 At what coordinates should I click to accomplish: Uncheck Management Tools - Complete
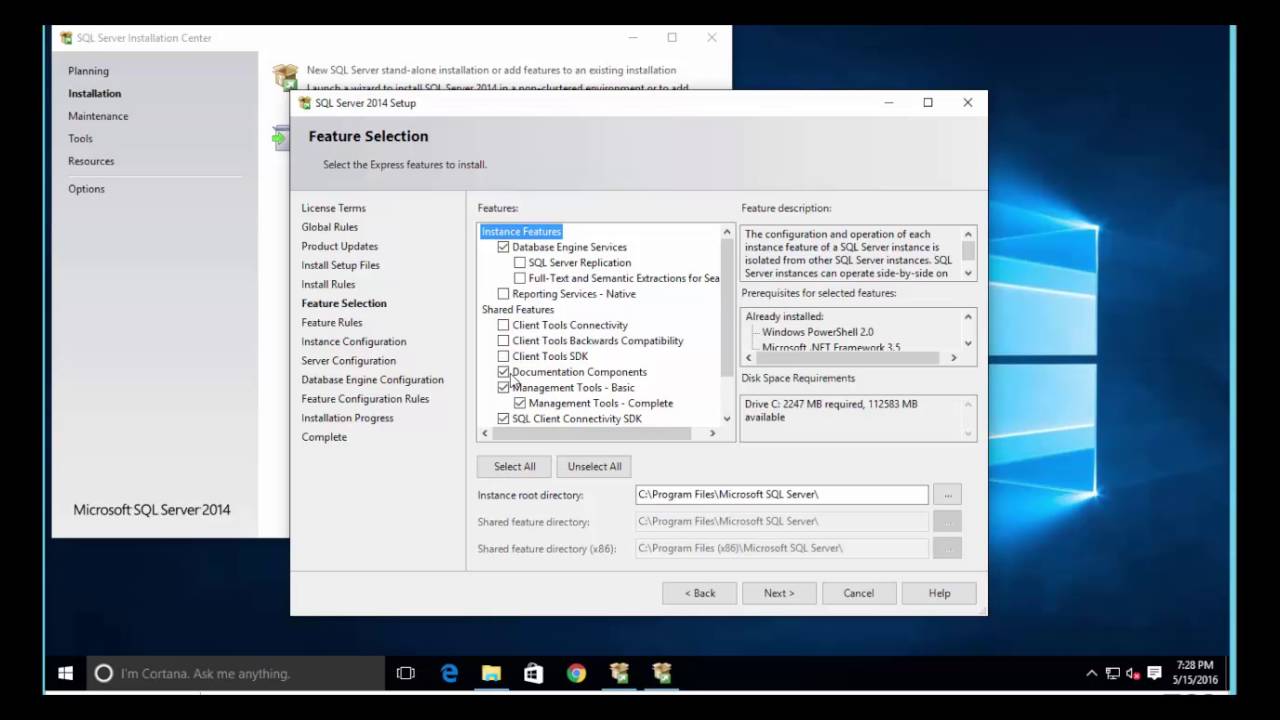pos(519,403)
